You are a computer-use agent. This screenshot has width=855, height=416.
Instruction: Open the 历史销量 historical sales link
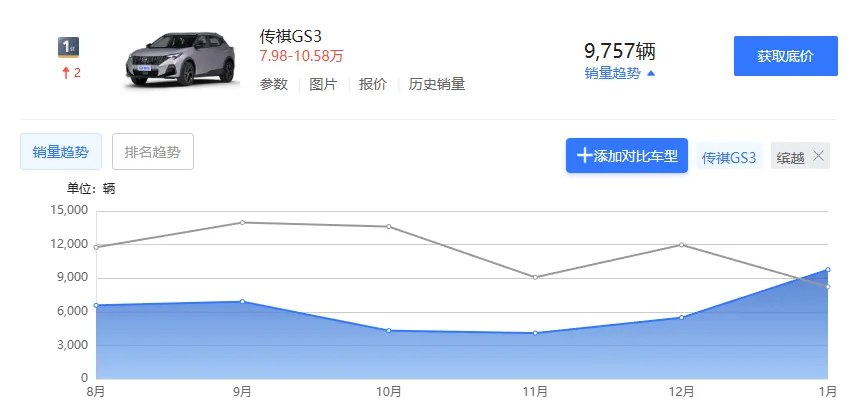[437, 85]
